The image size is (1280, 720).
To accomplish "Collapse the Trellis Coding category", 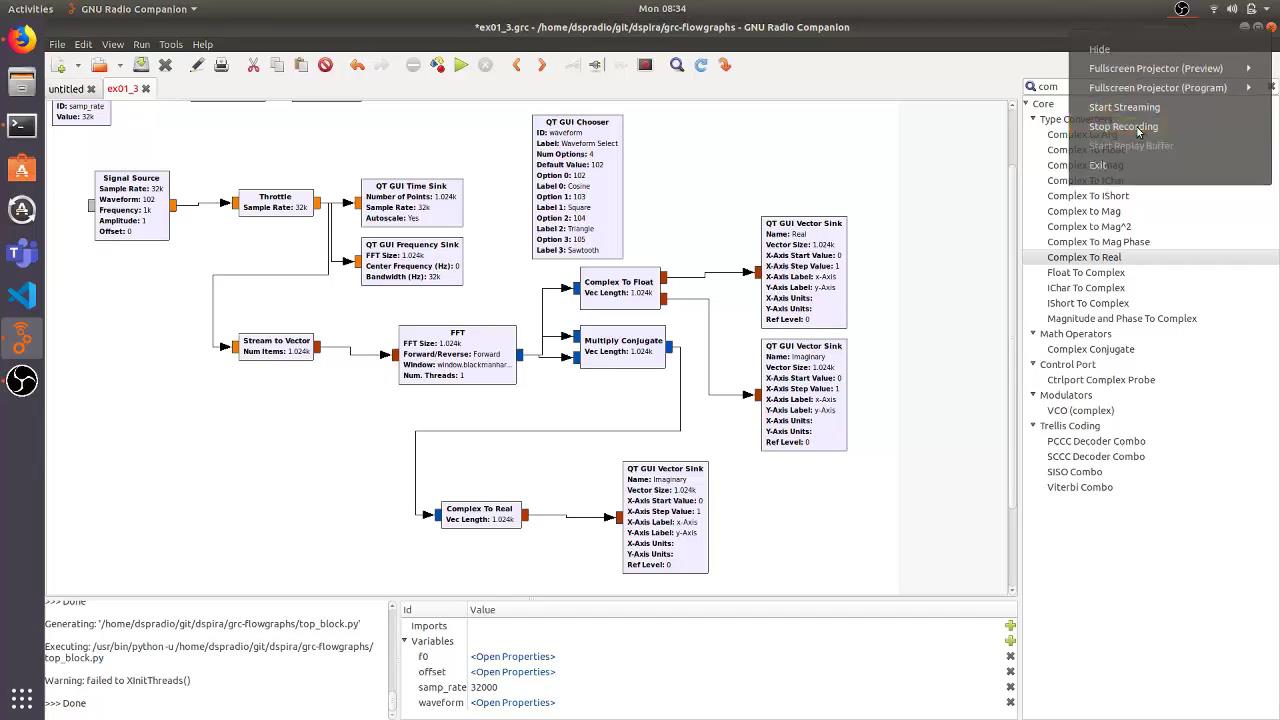I will (x=1033, y=426).
